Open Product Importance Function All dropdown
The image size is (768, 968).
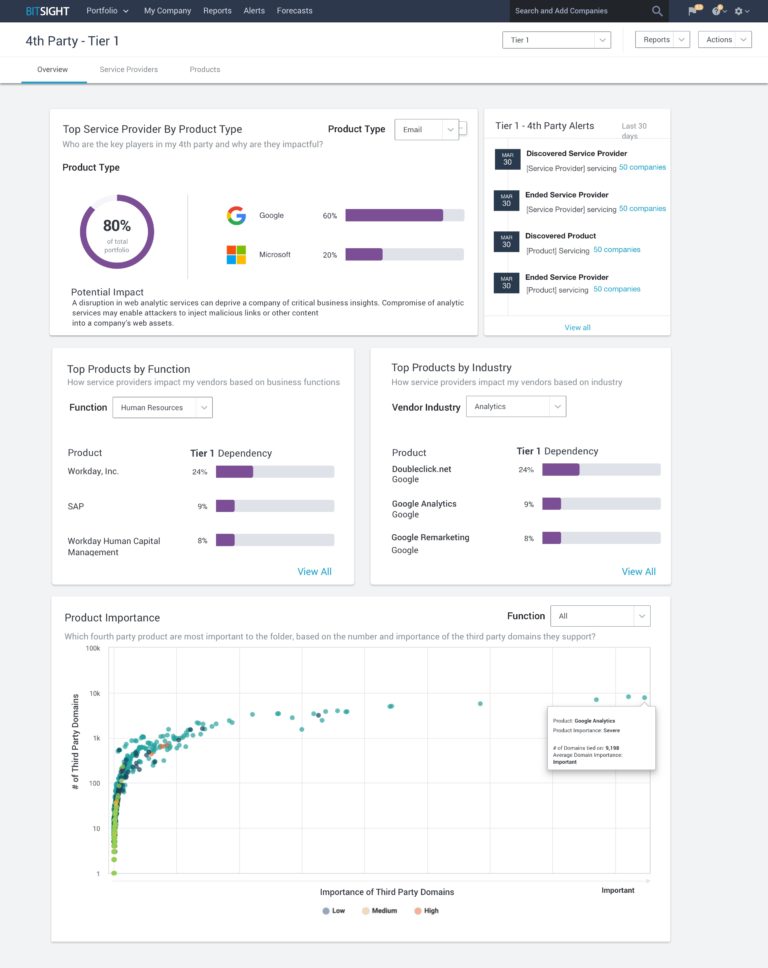[x=600, y=616]
